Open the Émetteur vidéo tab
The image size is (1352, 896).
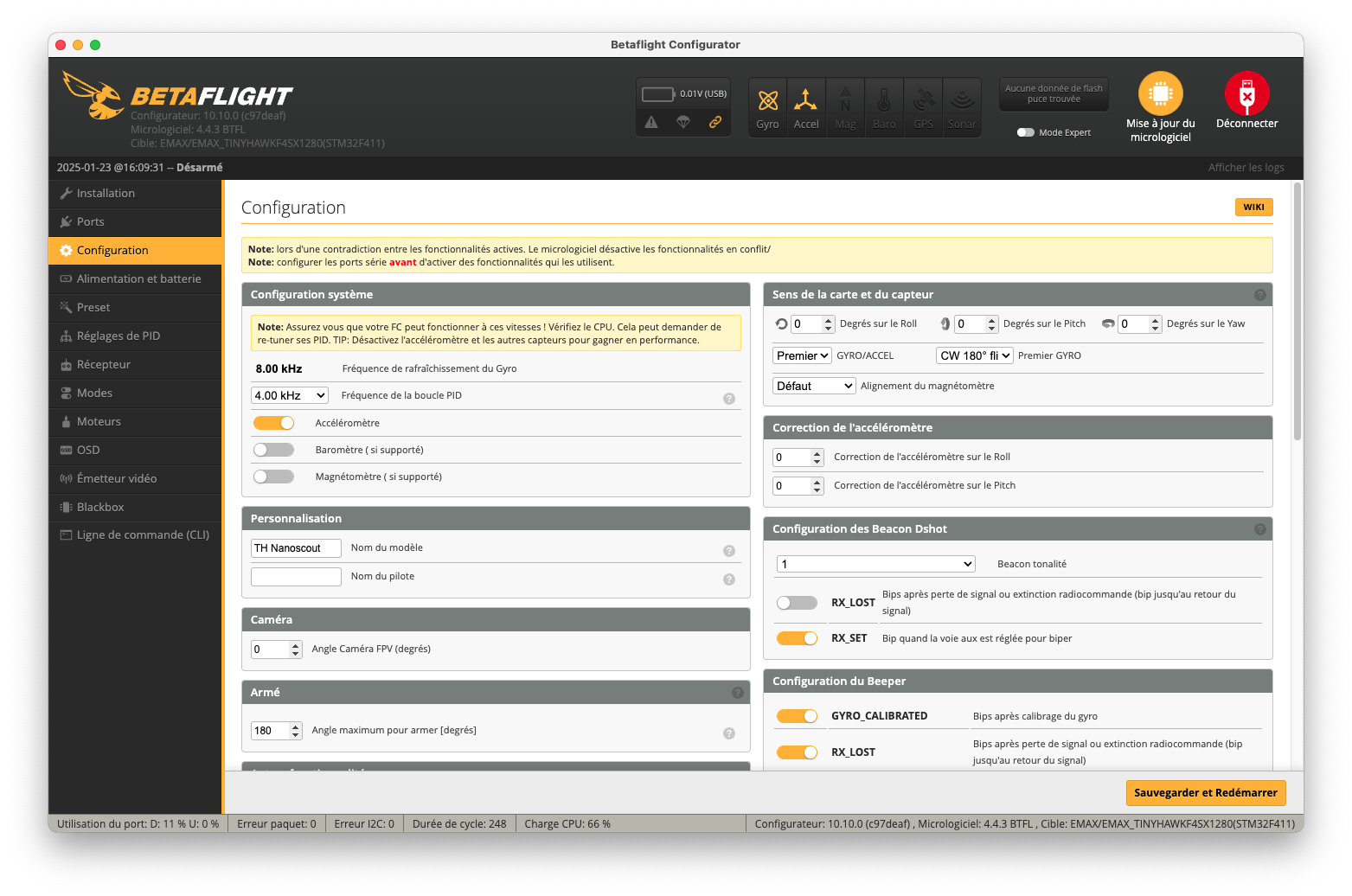click(x=135, y=478)
